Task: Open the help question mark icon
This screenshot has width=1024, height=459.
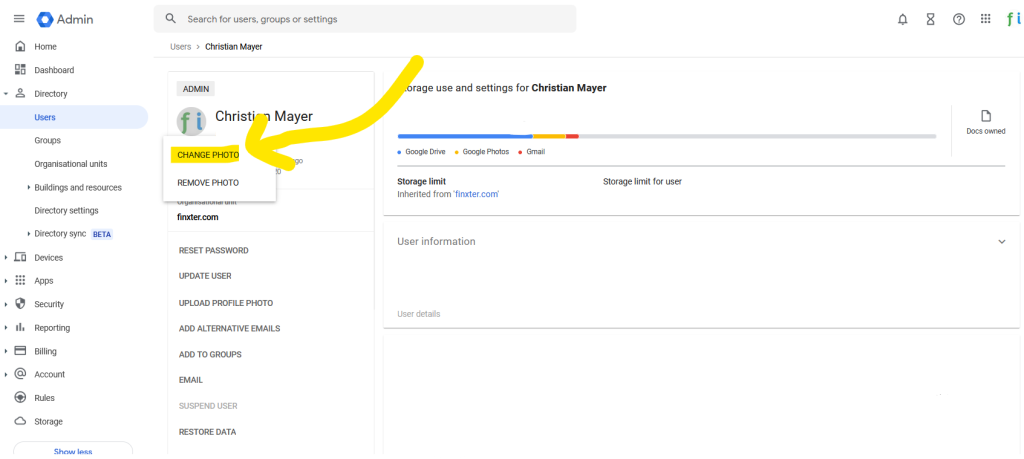Action: click(959, 19)
